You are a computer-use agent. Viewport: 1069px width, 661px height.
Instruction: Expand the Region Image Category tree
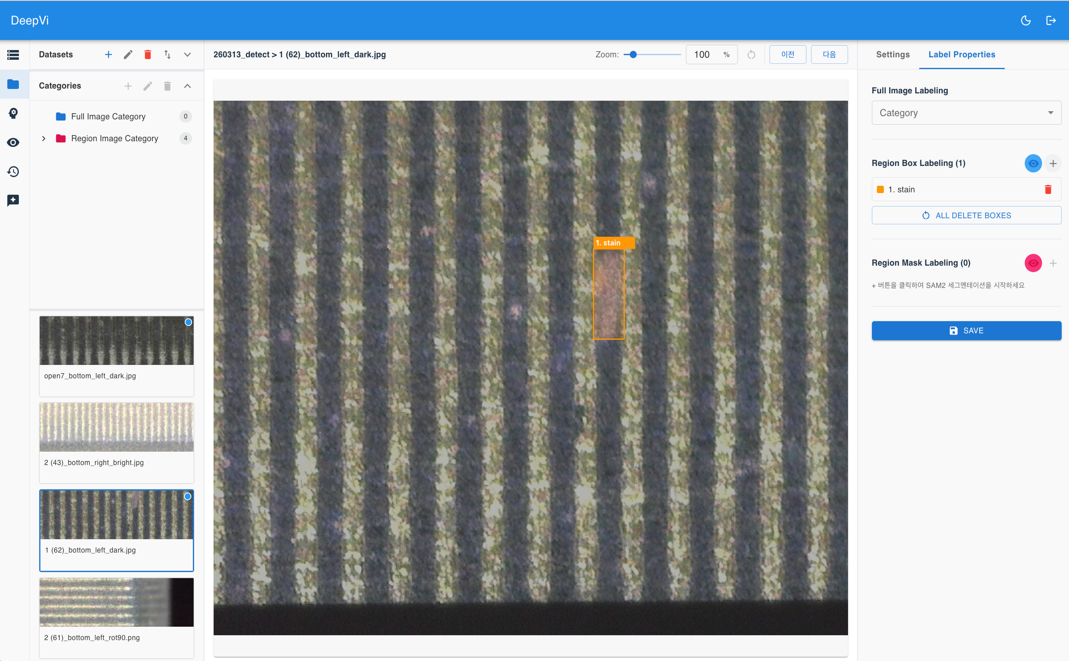click(x=44, y=139)
